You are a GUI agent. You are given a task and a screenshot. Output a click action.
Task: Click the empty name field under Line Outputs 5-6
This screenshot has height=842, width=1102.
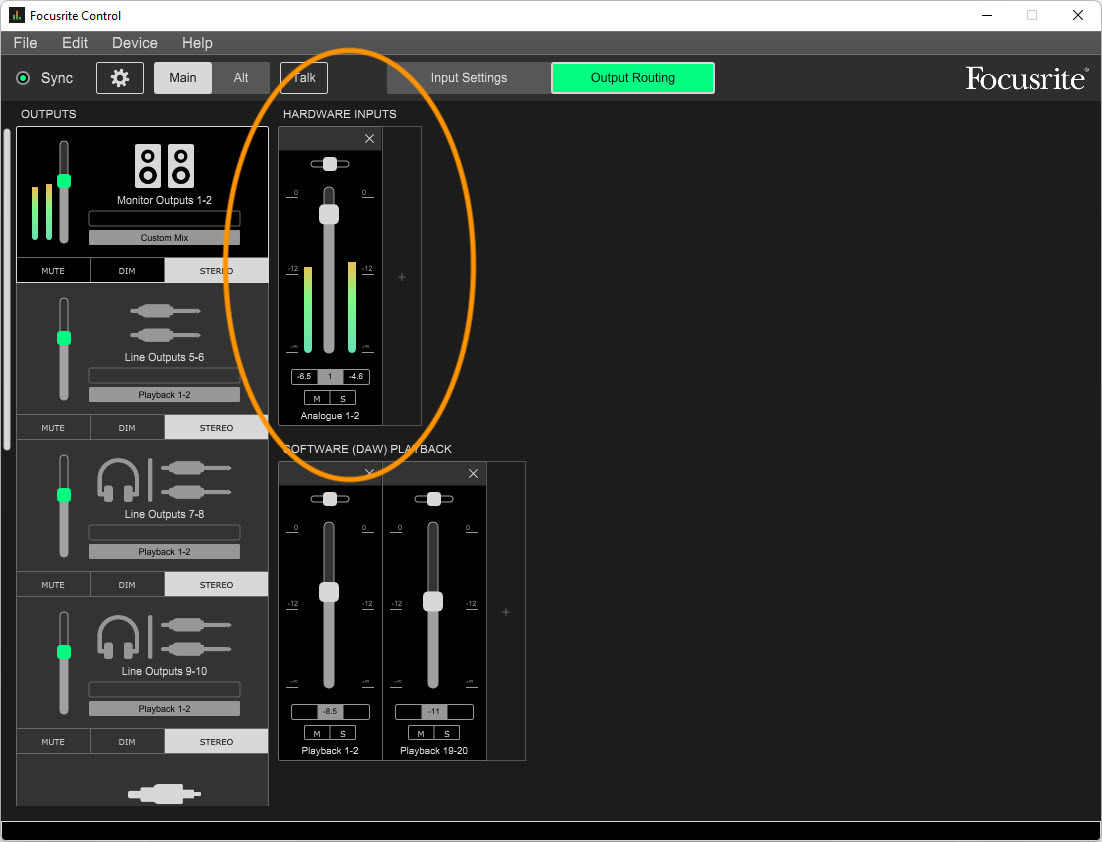(164, 375)
